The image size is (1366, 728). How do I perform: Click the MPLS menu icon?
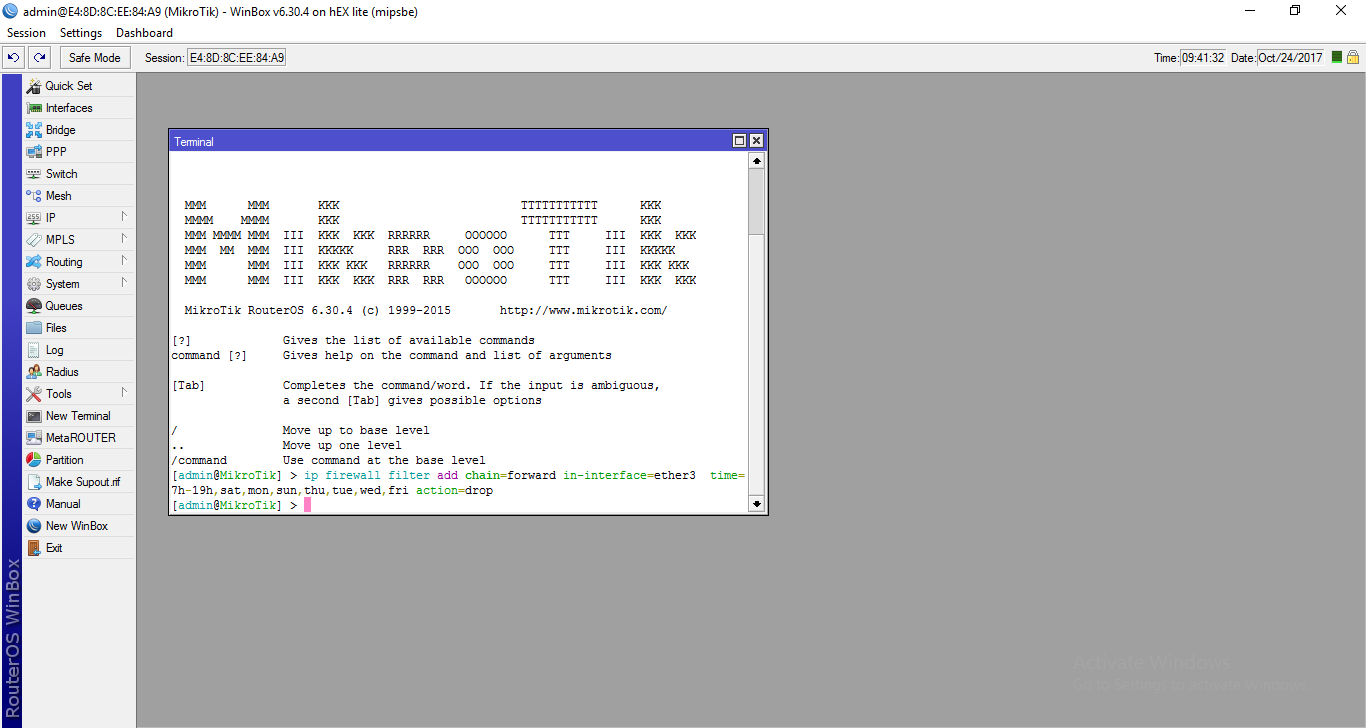point(34,240)
